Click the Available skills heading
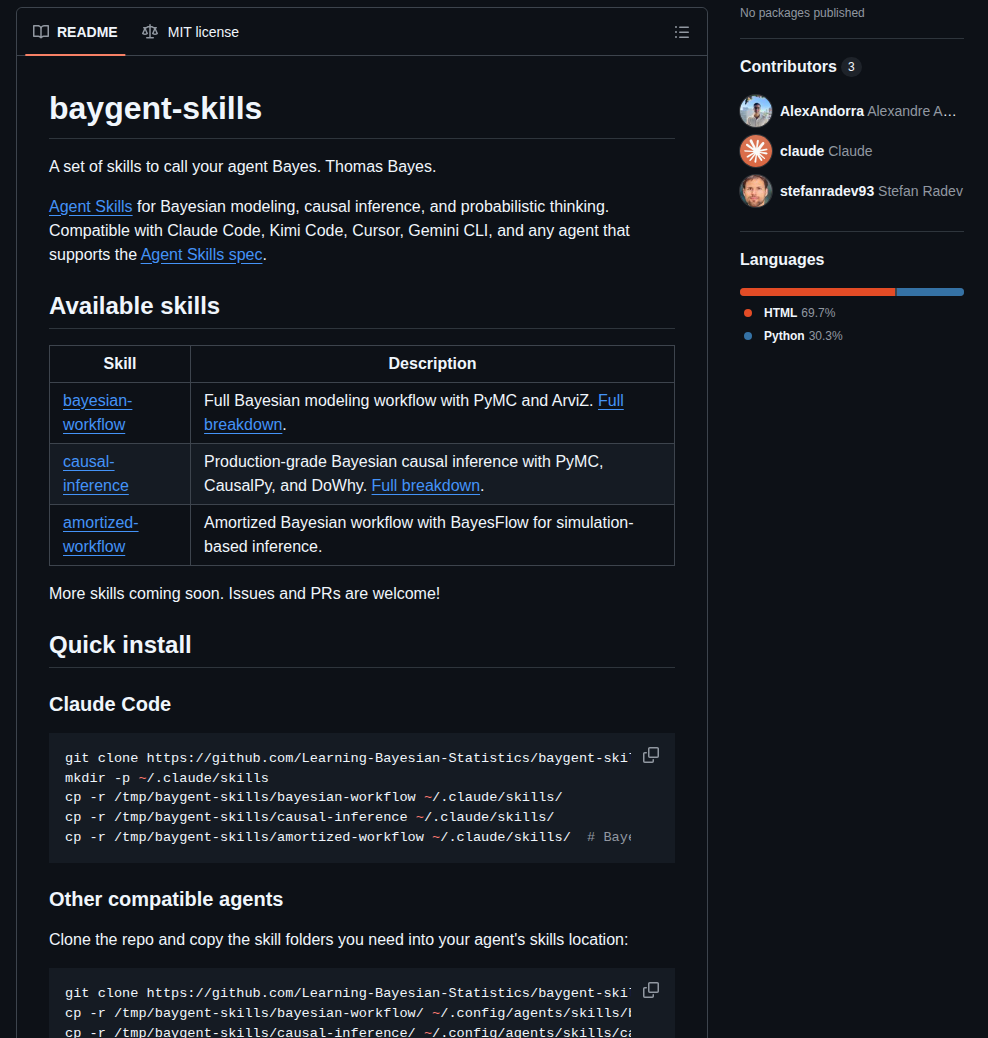This screenshot has width=988, height=1038. click(x=134, y=306)
